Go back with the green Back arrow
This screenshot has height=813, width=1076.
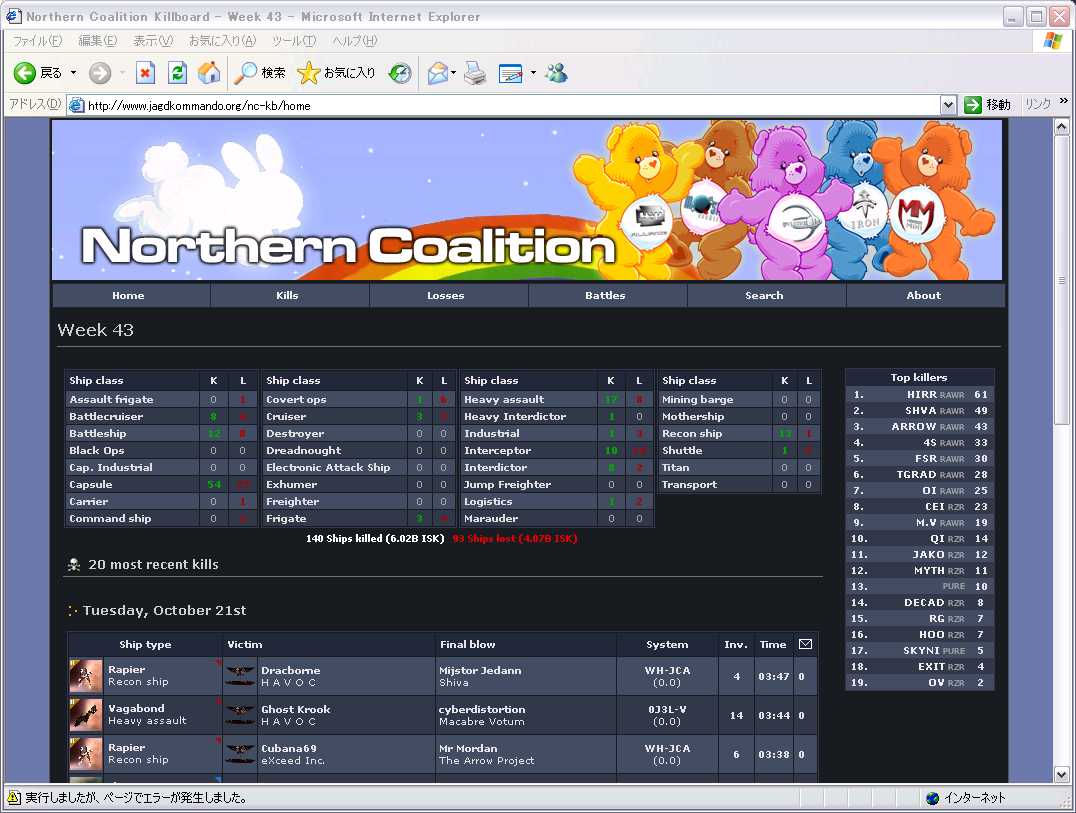point(25,73)
